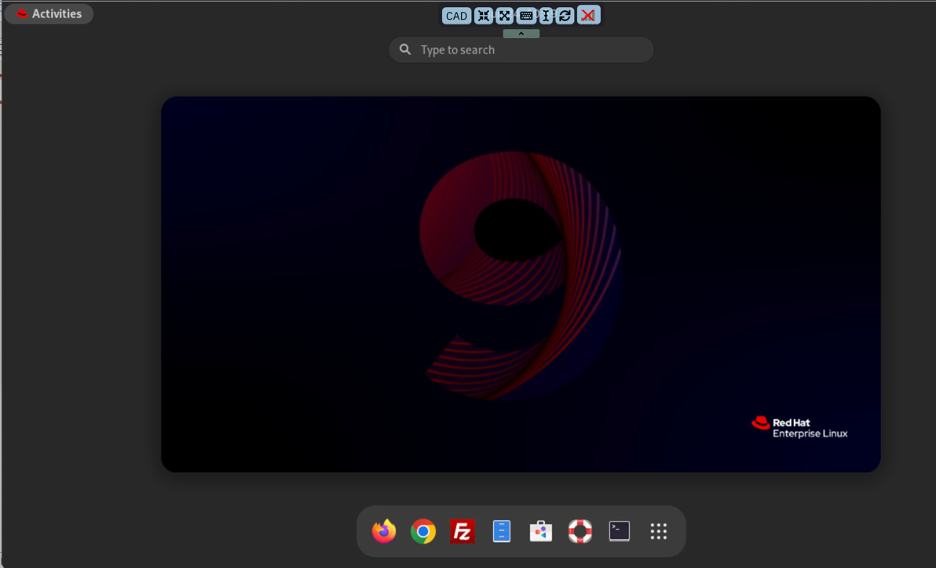
Task: Launch the Software store app
Action: click(x=541, y=531)
